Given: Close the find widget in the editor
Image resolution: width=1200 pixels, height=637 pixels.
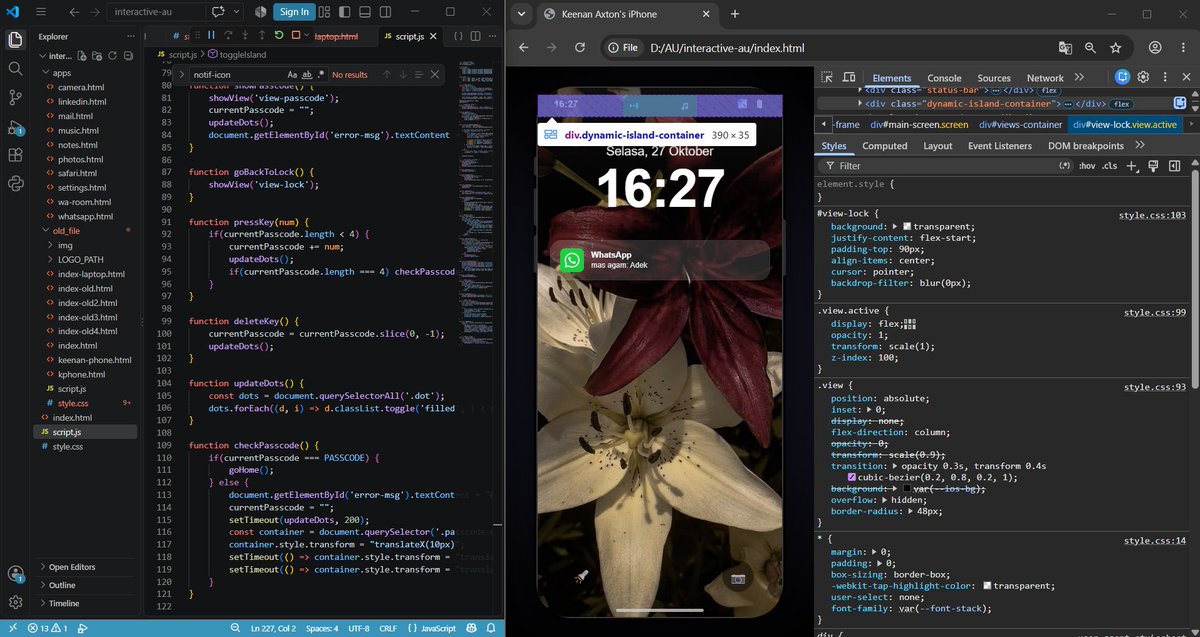Looking at the screenshot, I should [434, 74].
